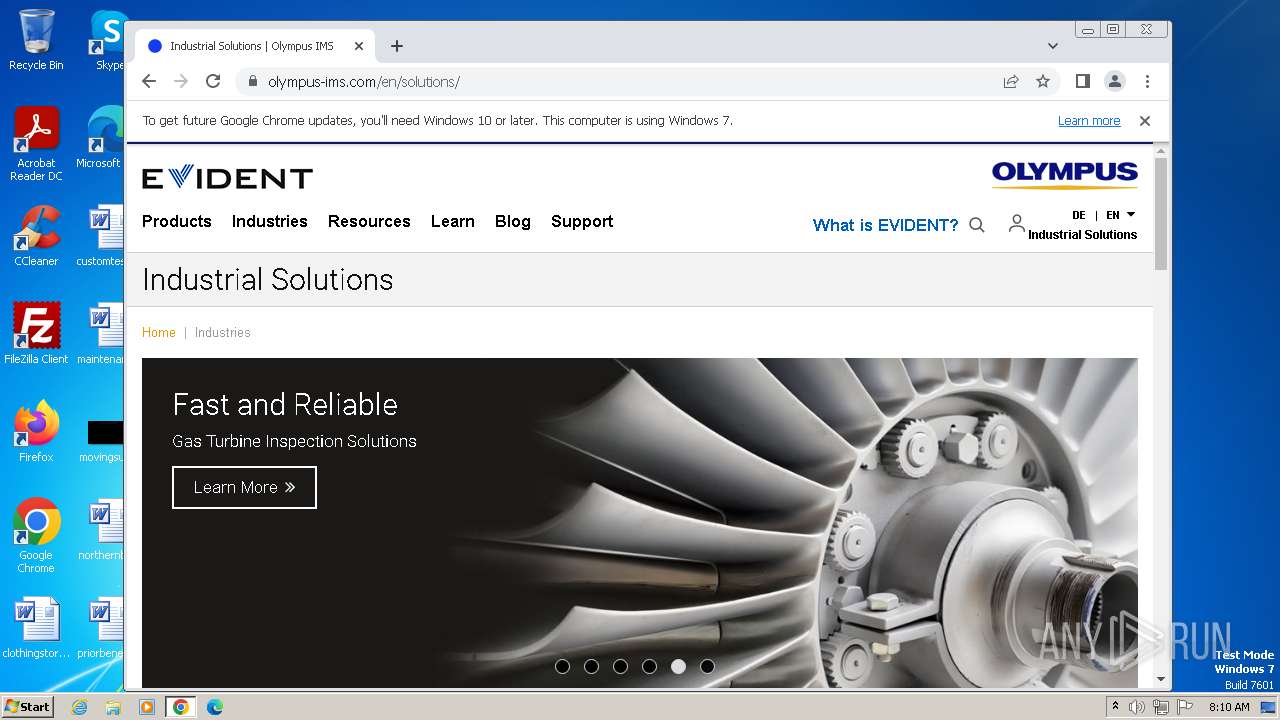
Task: Select second carousel dot
Action: [x=591, y=666]
